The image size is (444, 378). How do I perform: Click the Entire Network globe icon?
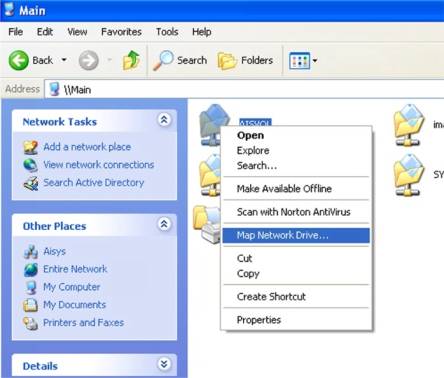click(x=31, y=270)
